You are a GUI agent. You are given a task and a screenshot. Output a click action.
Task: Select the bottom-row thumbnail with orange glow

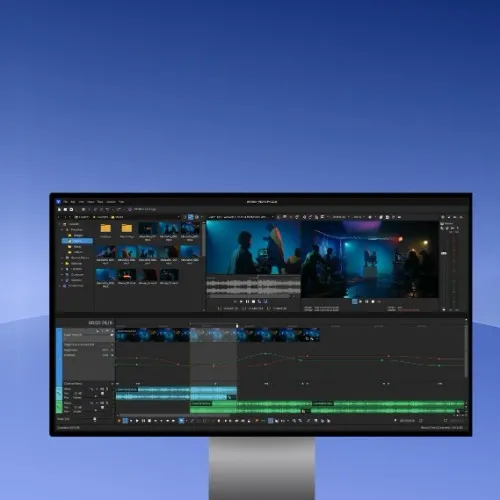coord(127,275)
